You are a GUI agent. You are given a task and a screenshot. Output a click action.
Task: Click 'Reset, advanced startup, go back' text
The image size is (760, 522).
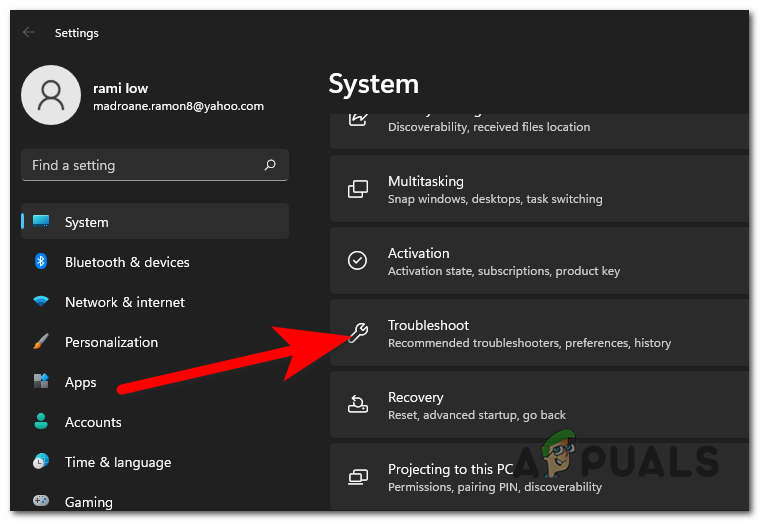click(476, 415)
